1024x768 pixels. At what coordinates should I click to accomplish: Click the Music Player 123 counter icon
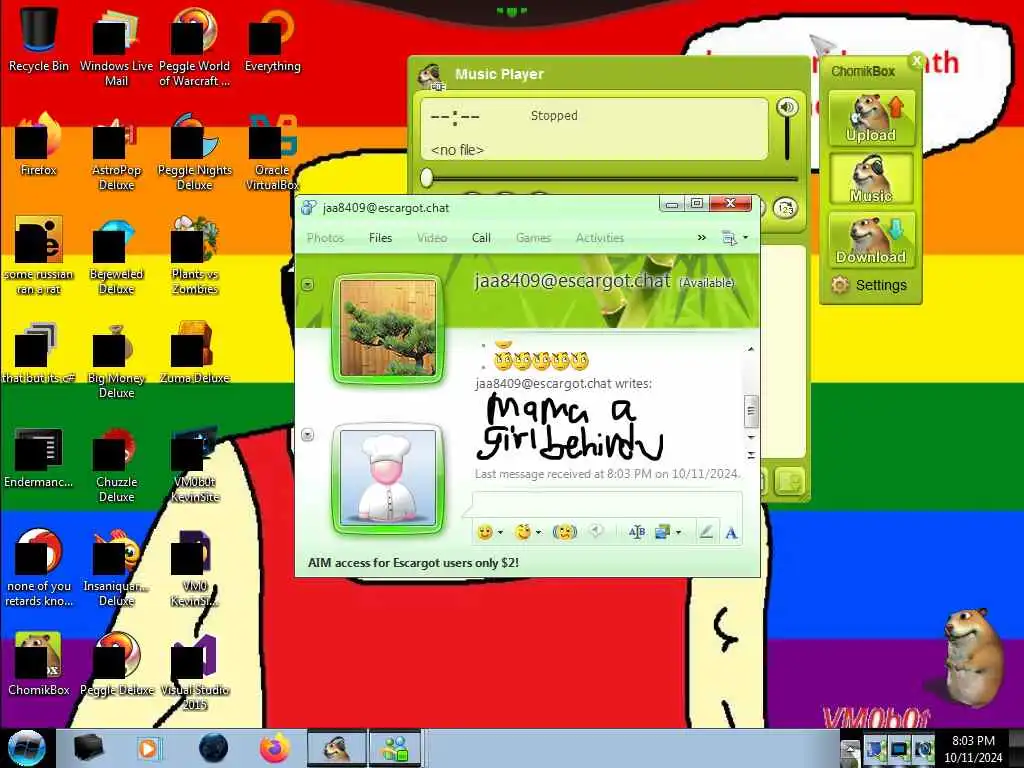point(786,208)
